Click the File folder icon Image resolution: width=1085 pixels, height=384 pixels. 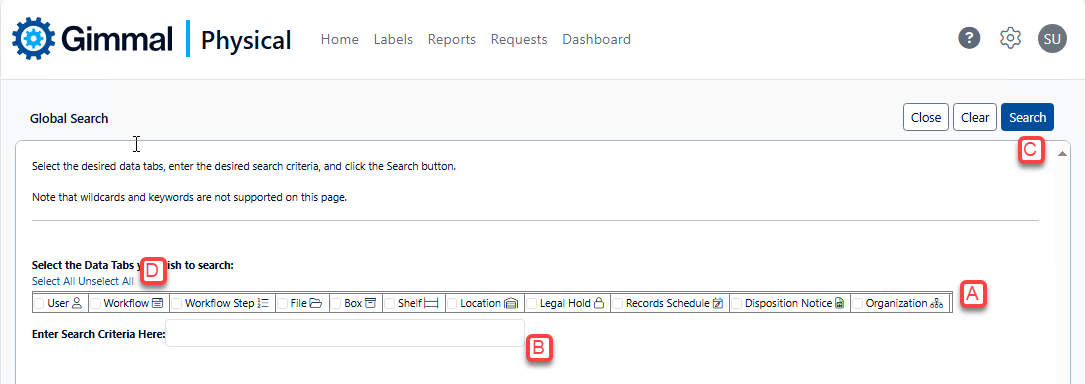click(x=316, y=303)
